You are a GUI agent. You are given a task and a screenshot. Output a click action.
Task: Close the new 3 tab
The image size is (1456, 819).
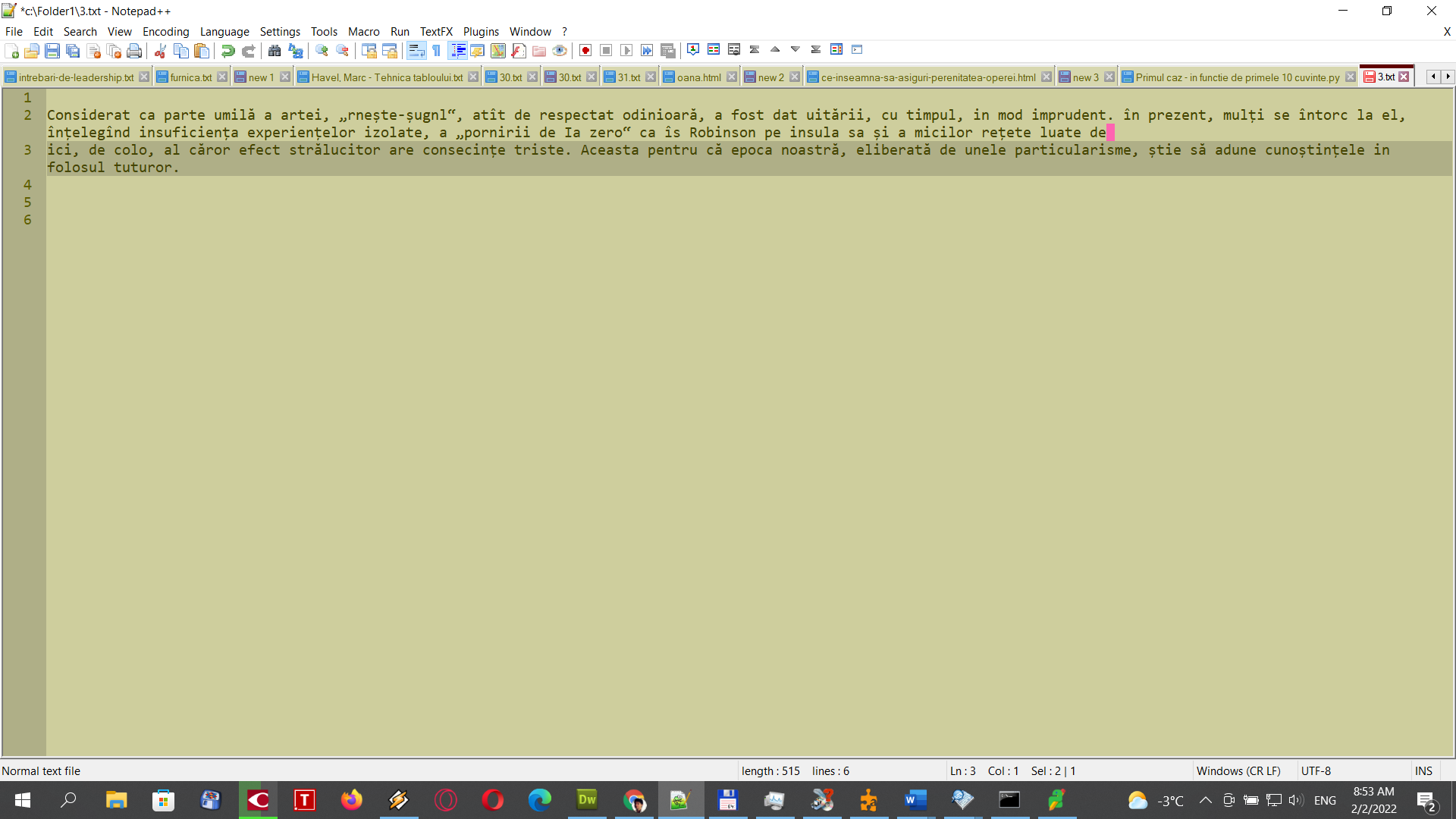click(1109, 76)
